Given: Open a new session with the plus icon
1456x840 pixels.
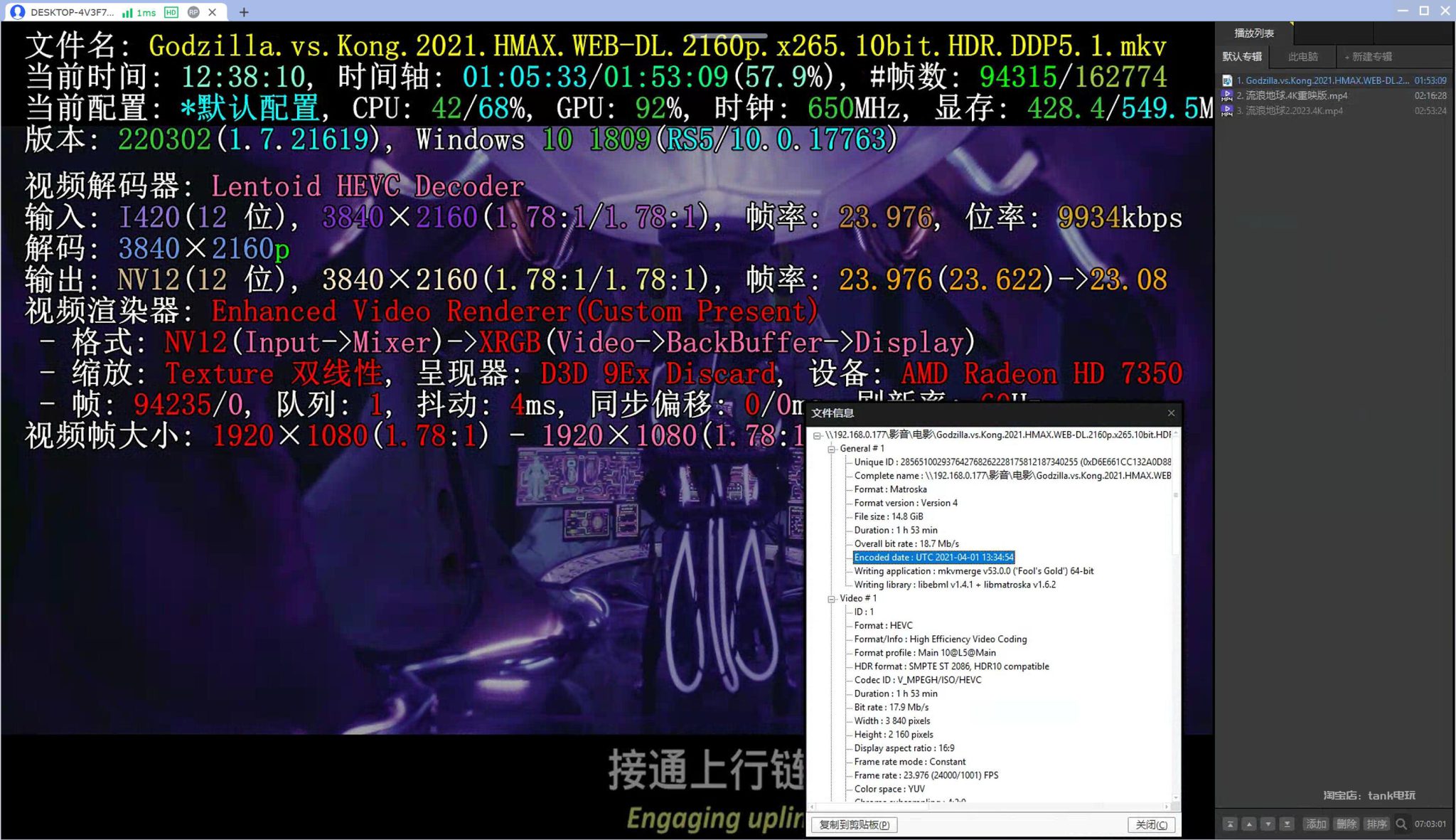Looking at the screenshot, I should pyautogui.click(x=243, y=12).
